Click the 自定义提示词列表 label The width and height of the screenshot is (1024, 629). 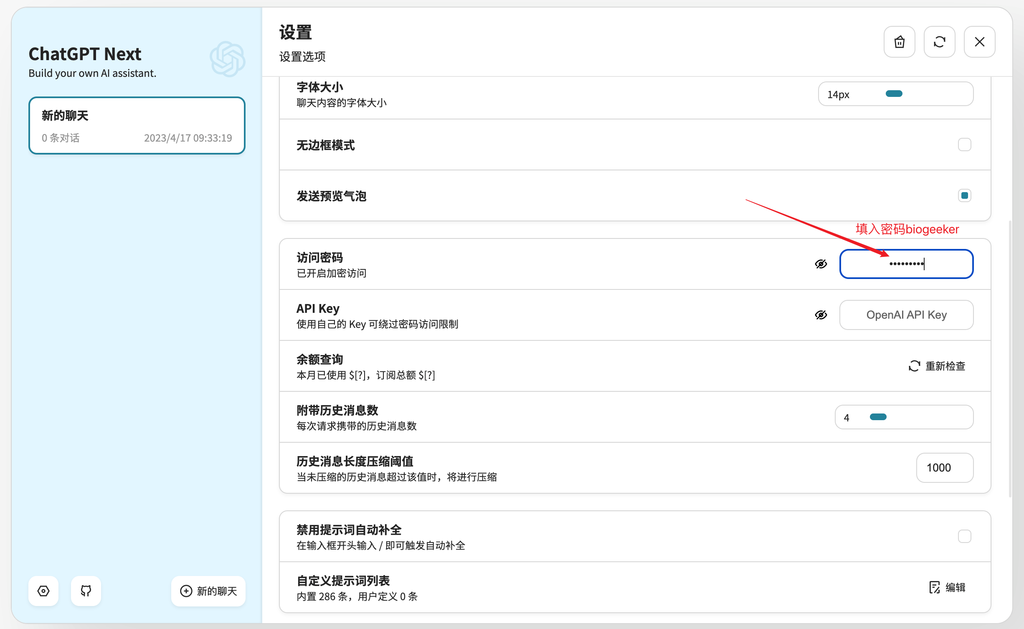[343, 581]
